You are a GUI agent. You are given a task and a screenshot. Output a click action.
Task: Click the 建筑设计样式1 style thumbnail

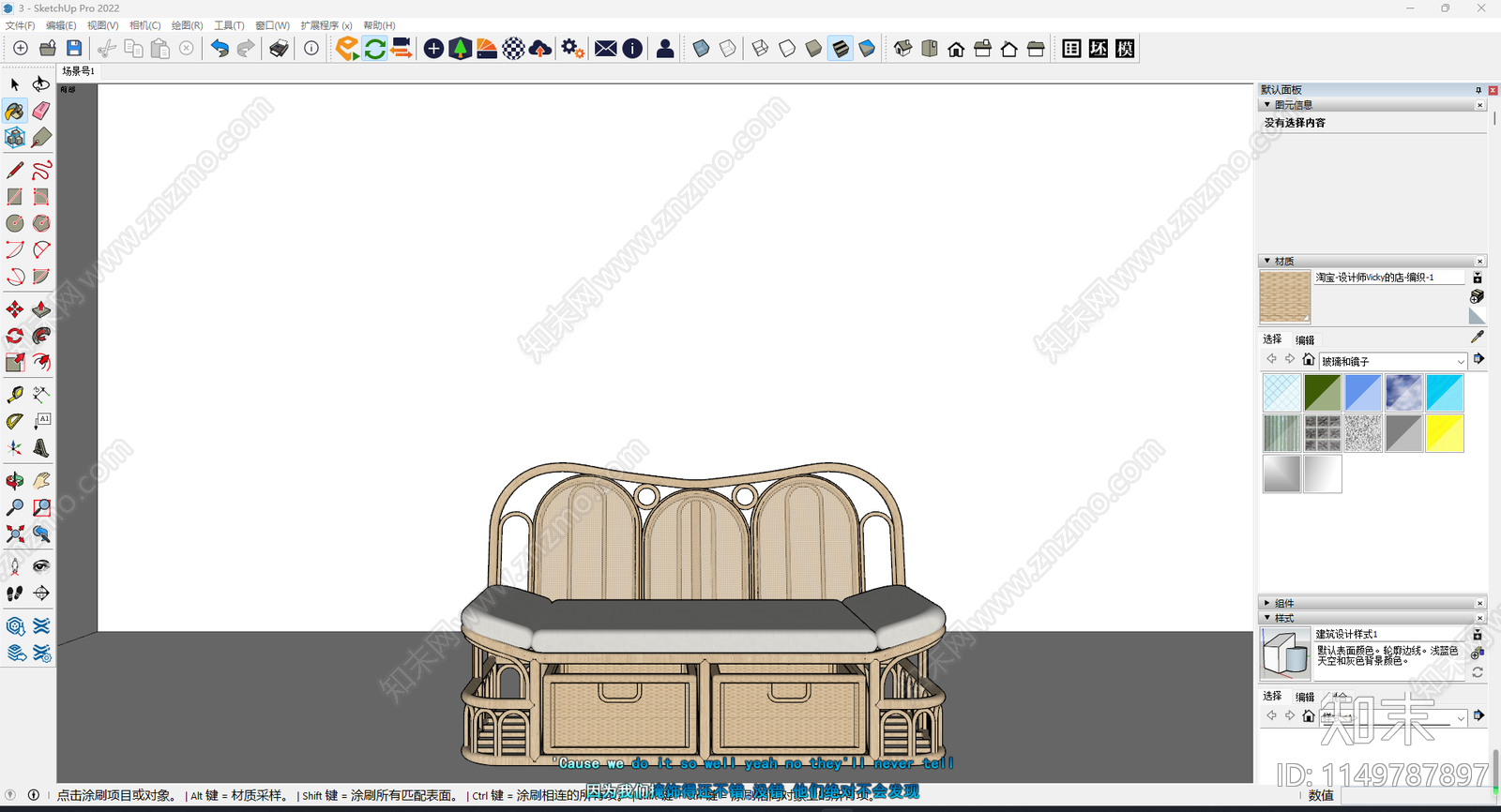click(x=1284, y=654)
